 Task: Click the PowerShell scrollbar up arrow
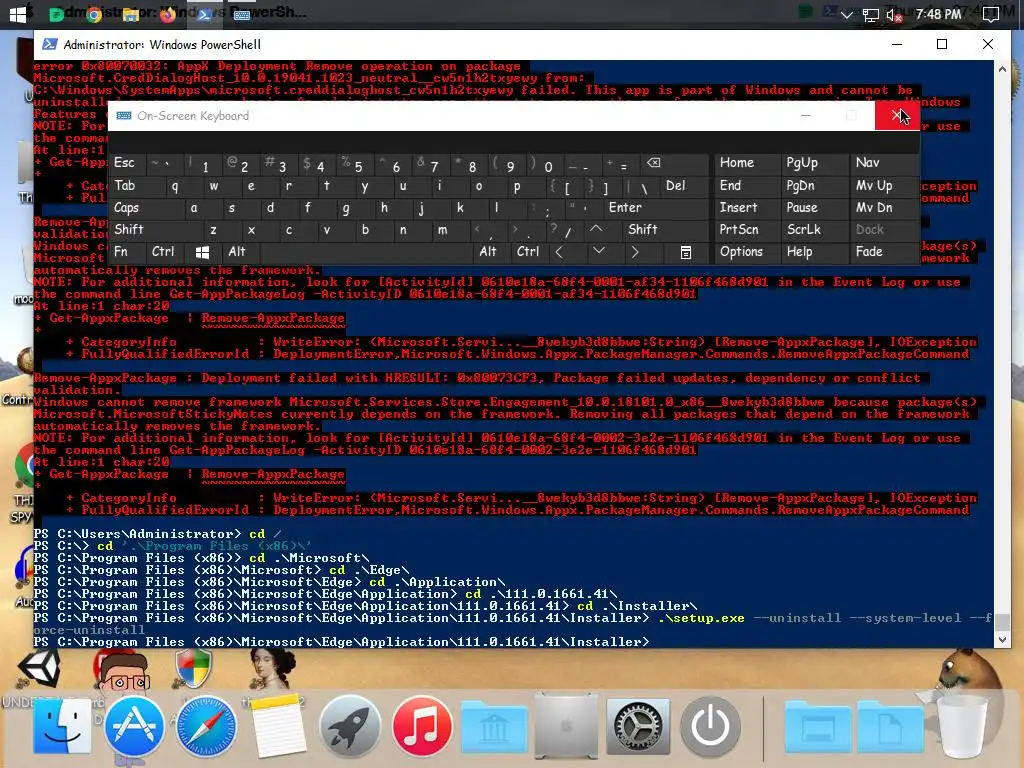(1002, 69)
